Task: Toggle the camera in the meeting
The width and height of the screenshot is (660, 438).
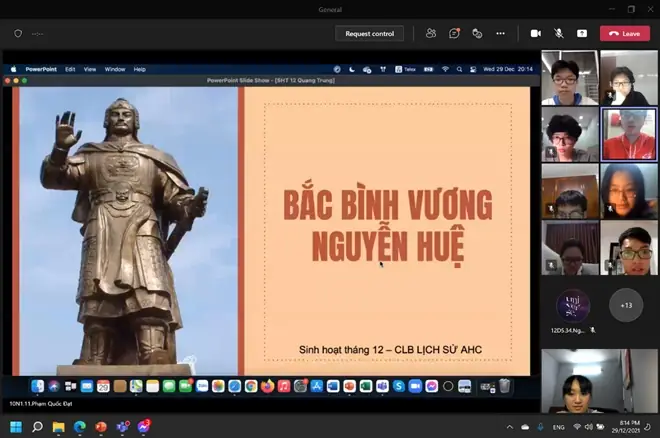Action: pyautogui.click(x=535, y=33)
